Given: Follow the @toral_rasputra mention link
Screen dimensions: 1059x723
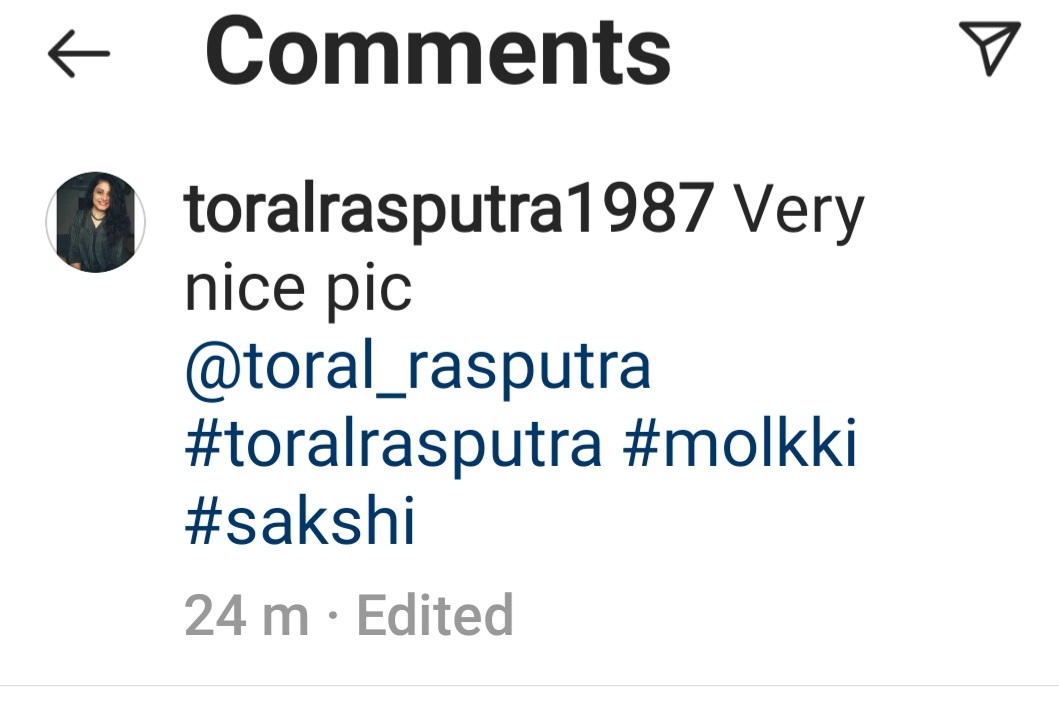Looking at the screenshot, I should [x=418, y=367].
